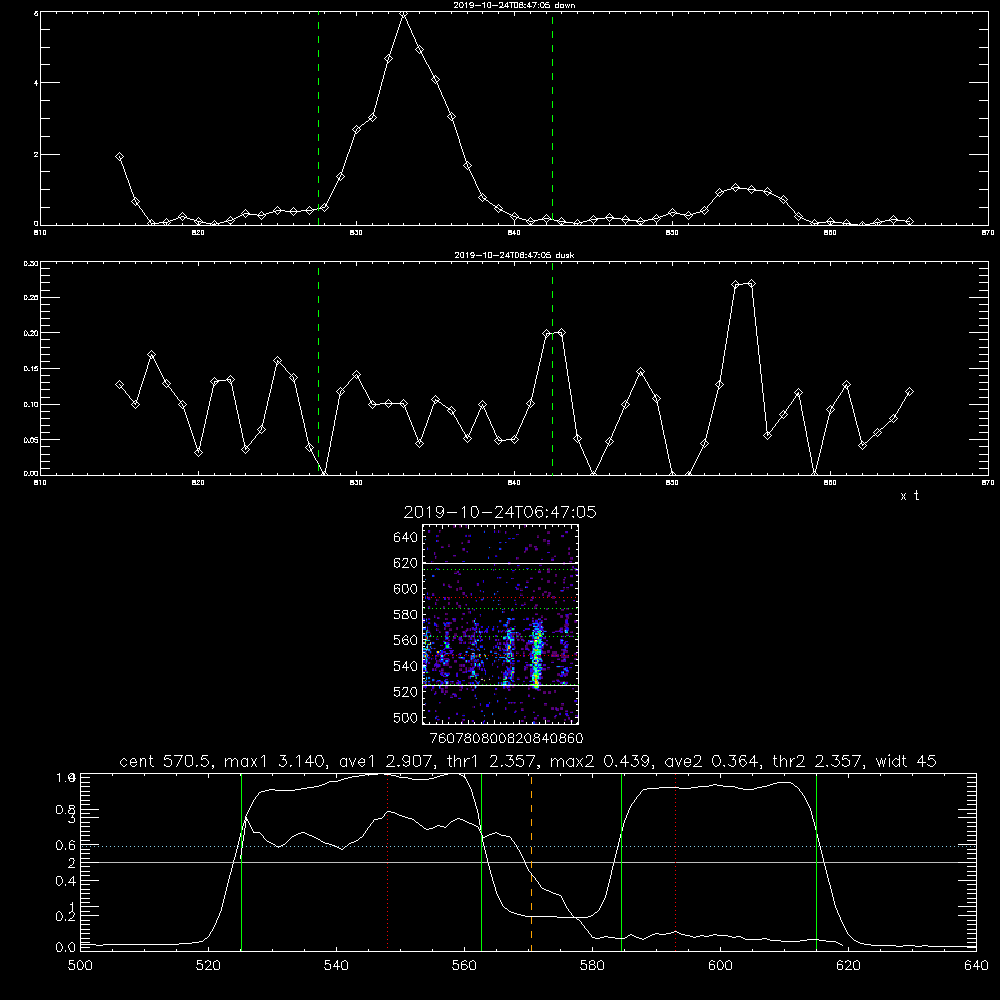Click the 'thr1 2.357' value in the bottom title
The width and height of the screenshot is (1000, 1000).
tap(490, 761)
